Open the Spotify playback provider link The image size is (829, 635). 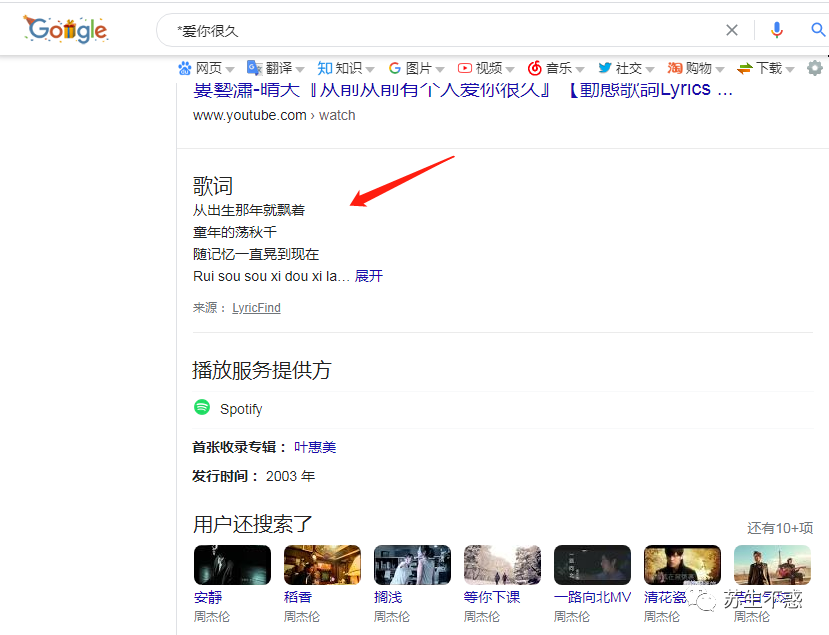tap(241, 409)
